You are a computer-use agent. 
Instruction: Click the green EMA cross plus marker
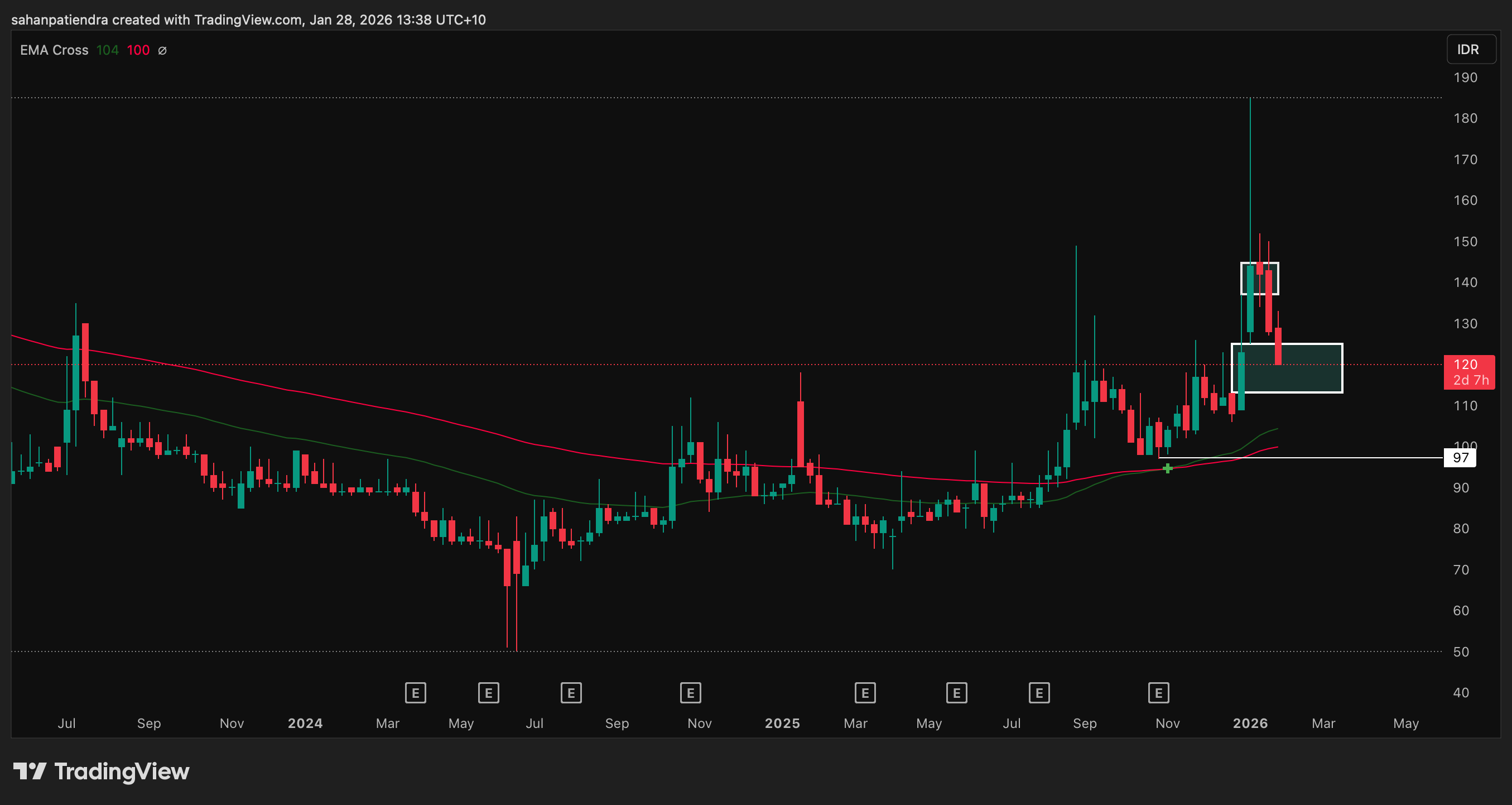(x=1167, y=468)
